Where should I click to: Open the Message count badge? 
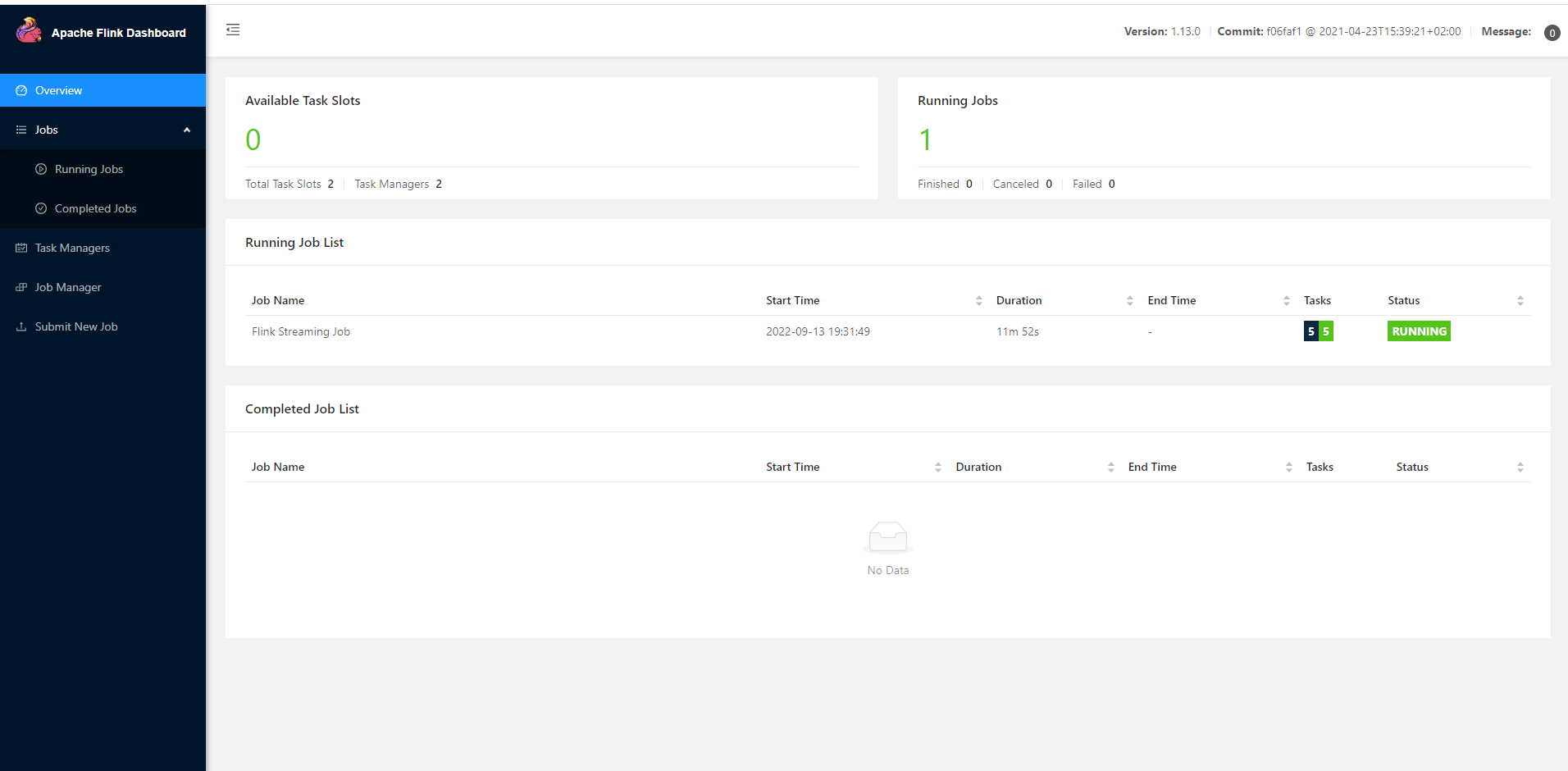pyautogui.click(x=1552, y=33)
